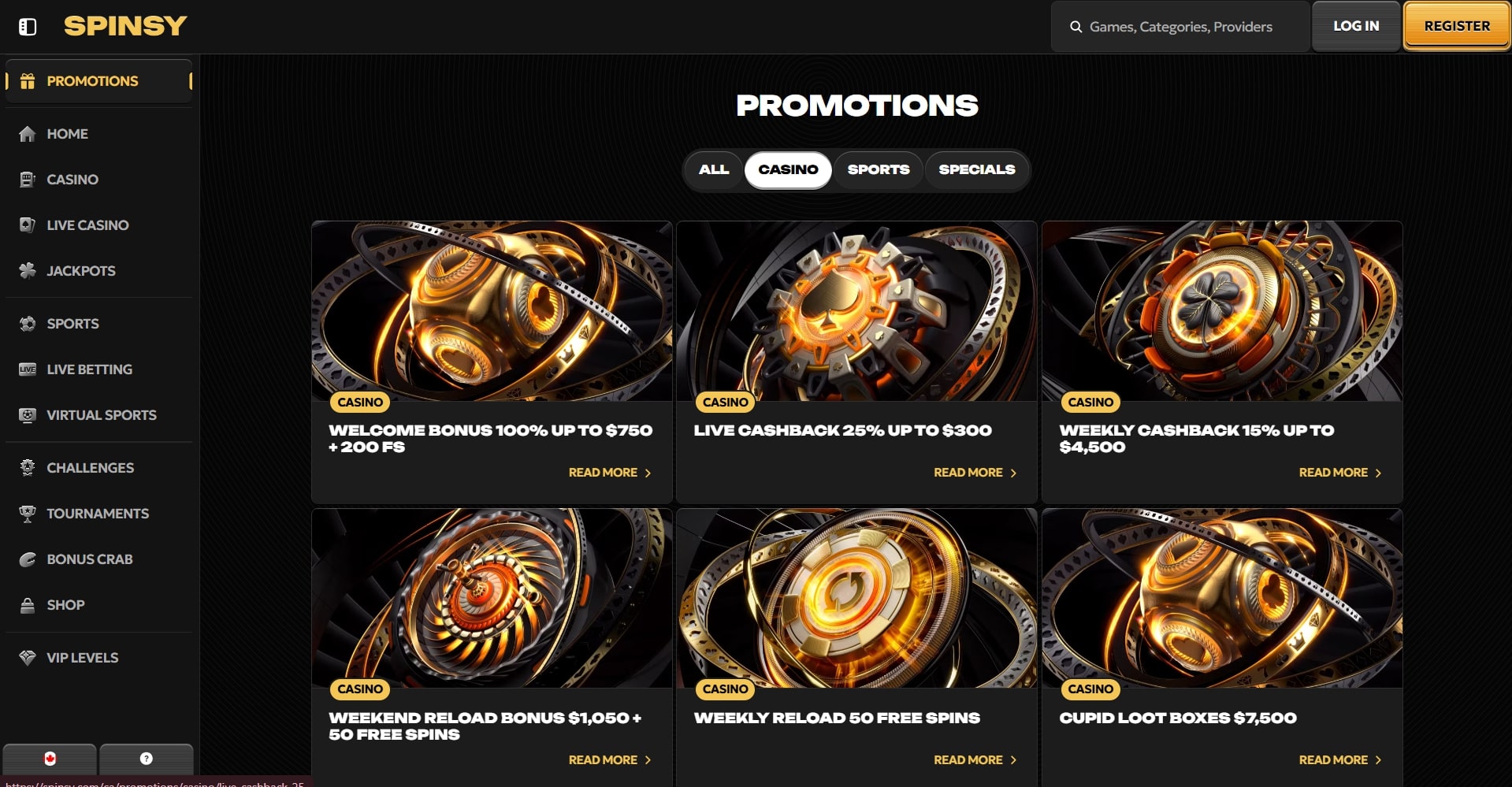The width and height of the screenshot is (1512, 787).
Task: Show All promotions filter
Action: tap(714, 169)
